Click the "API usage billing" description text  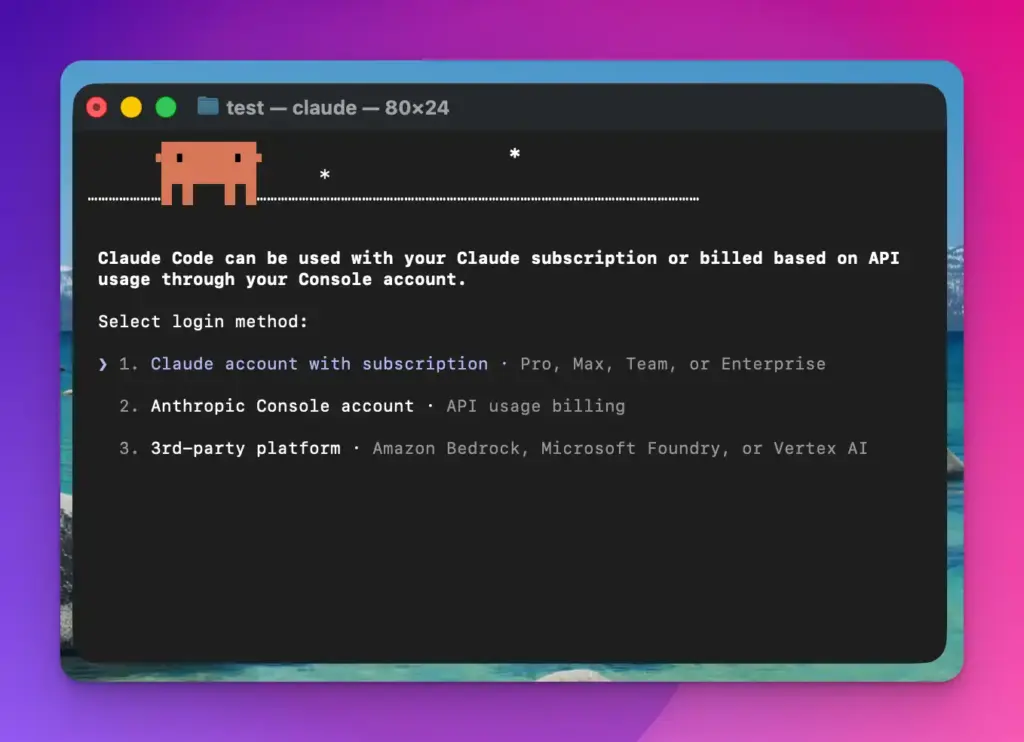click(536, 406)
